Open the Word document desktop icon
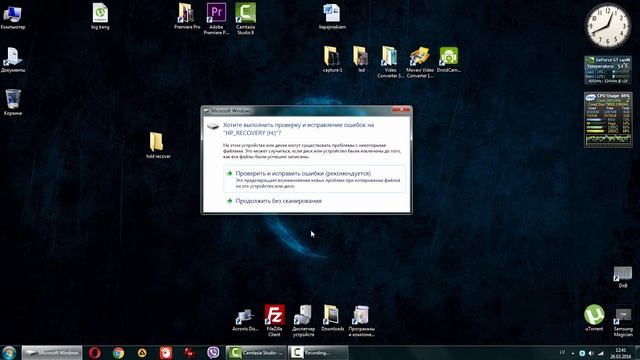Image resolution: width=640 pixels, height=360 pixels. pyautogui.click(x=332, y=16)
